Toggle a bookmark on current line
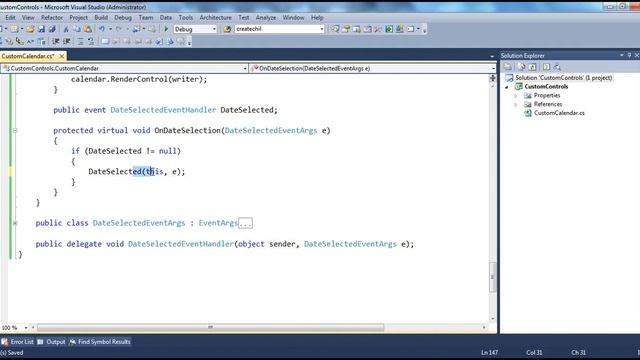 pos(105,41)
